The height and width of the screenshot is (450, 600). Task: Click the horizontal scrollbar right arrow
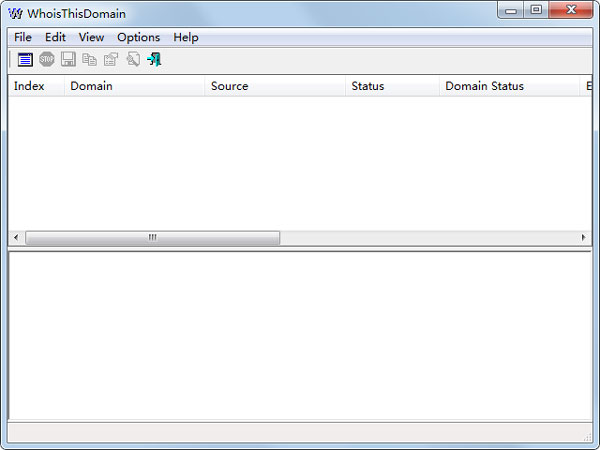click(x=584, y=238)
